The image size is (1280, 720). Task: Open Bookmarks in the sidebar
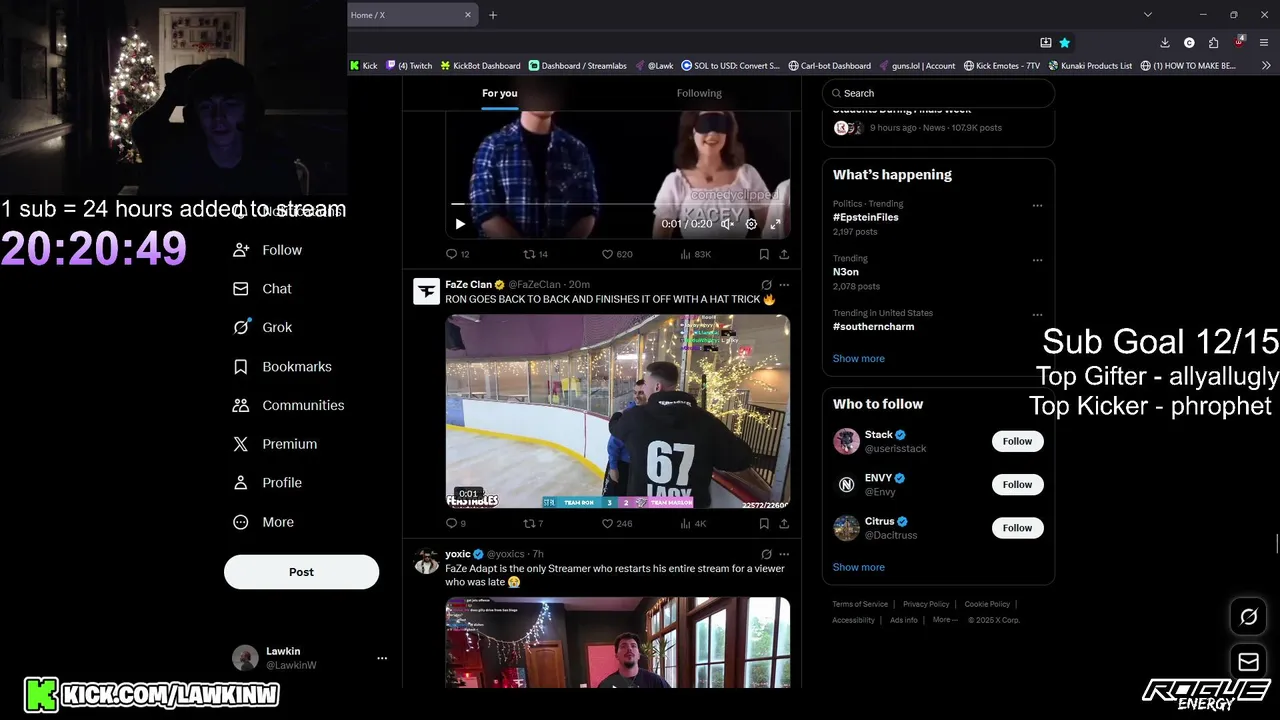(x=282, y=367)
